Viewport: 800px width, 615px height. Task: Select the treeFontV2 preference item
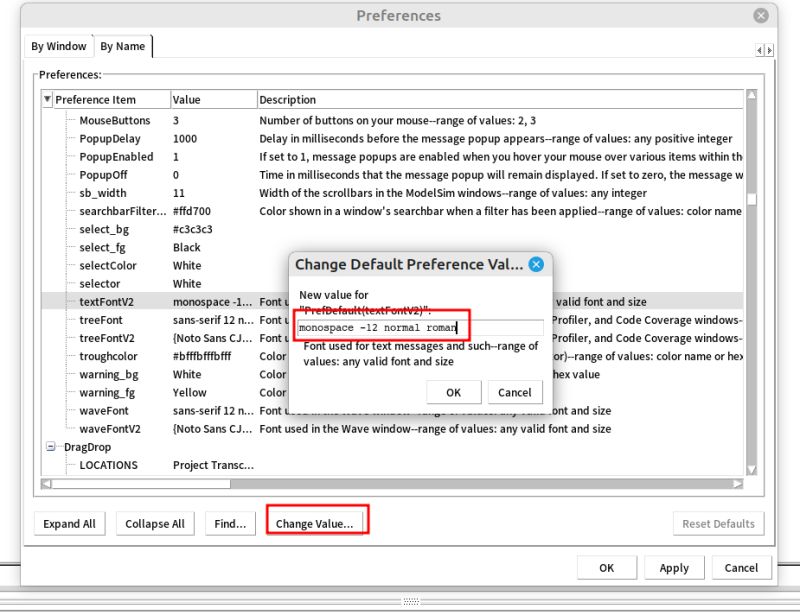(x=107, y=338)
